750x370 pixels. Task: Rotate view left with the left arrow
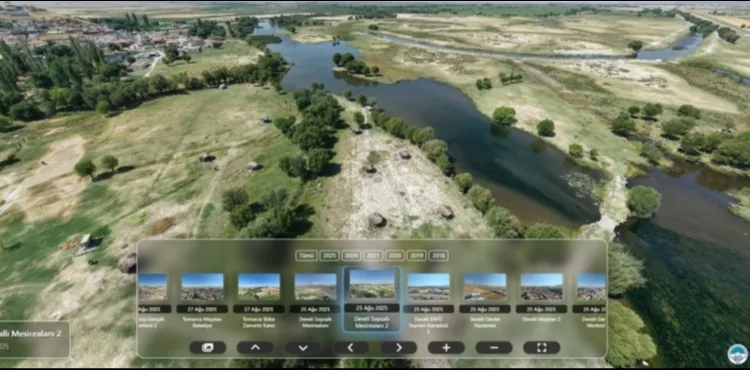click(351, 348)
